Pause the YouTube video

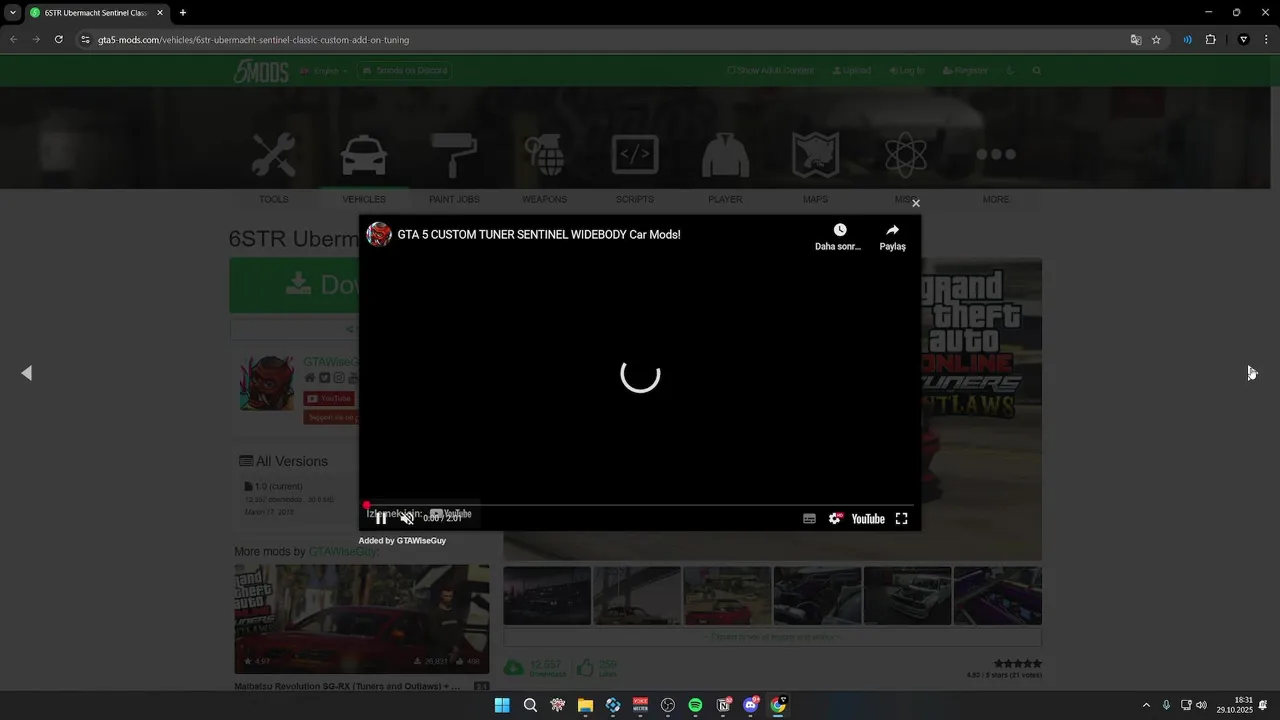click(x=381, y=518)
